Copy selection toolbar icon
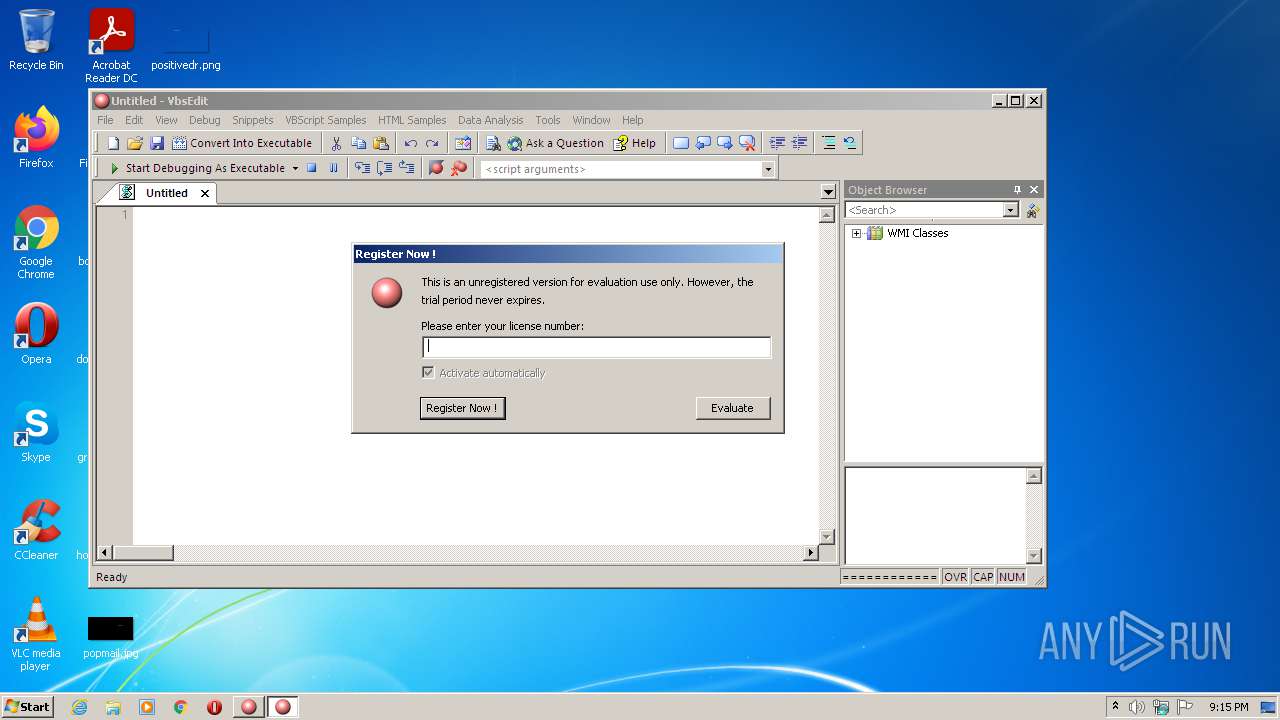The width and height of the screenshot is (1280, 720). pyautogui.click(x=358, y=143)
